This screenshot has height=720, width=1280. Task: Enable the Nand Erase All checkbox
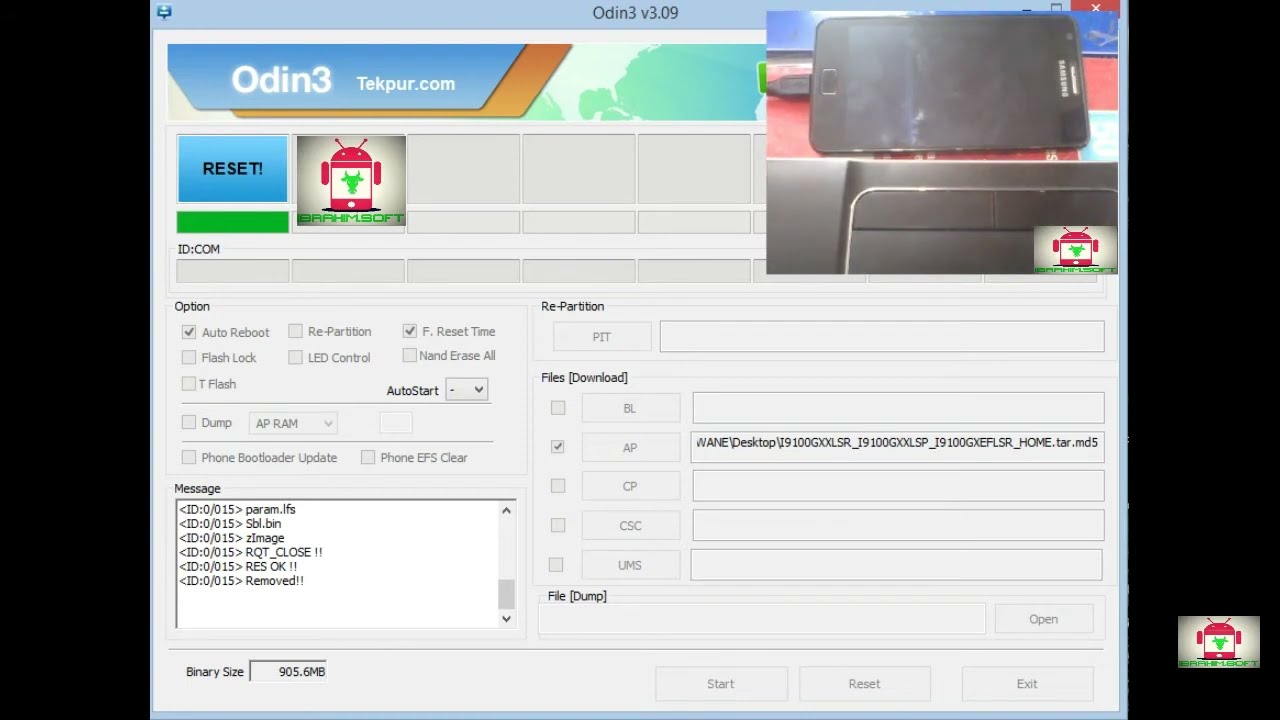[410, 355]
